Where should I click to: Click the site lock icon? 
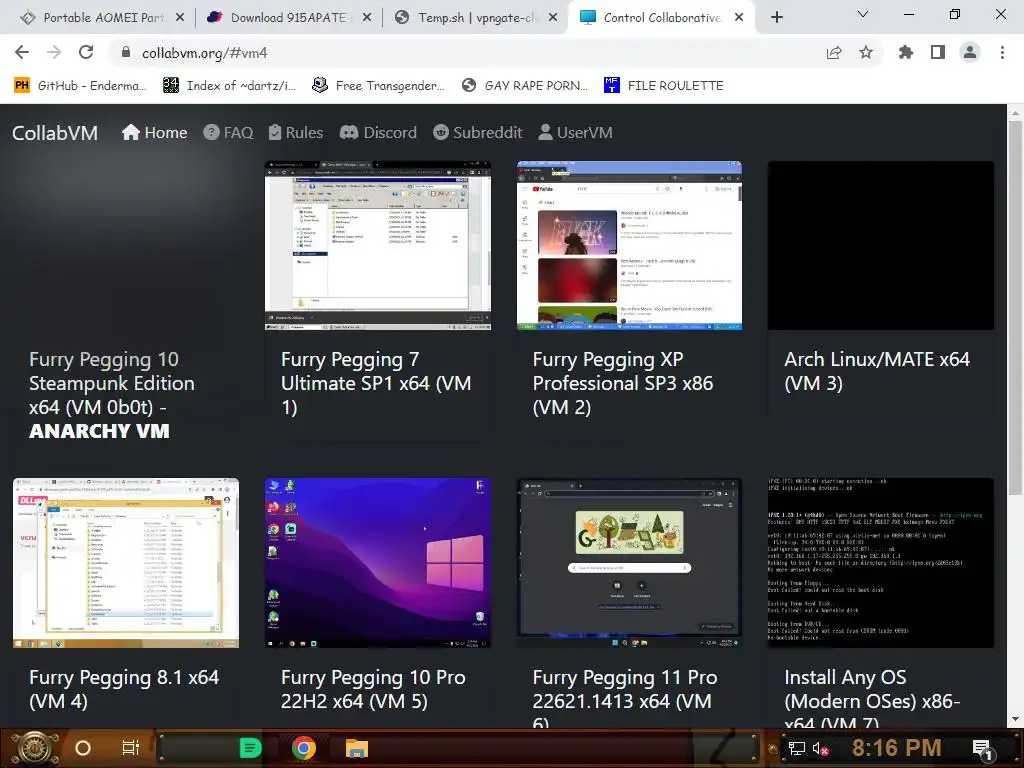pyautogui.click(x=126, y=53)
